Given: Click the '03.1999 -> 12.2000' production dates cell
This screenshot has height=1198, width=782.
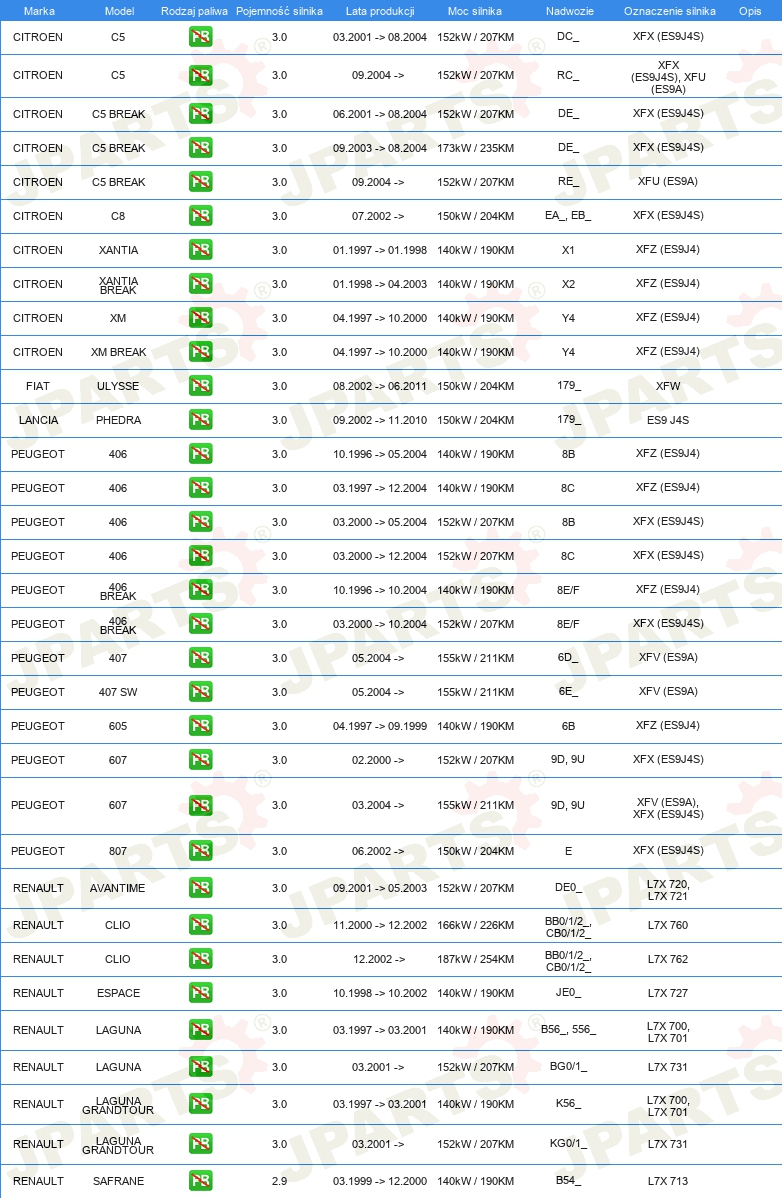Looking at the screenshot, I should 380,1180.
